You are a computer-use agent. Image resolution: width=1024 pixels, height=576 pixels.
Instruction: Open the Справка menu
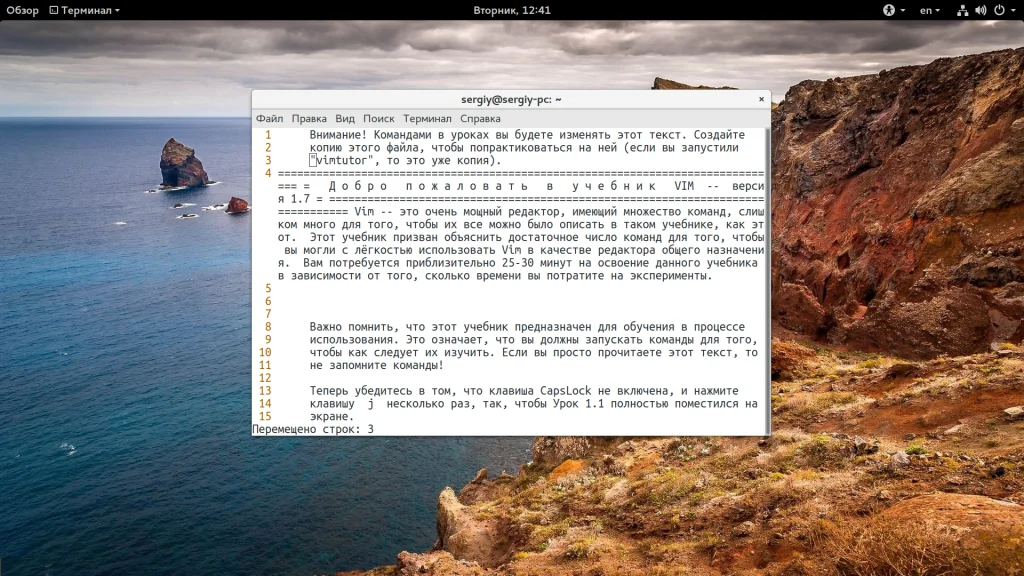pyautogui.click(x=481, y=118)
